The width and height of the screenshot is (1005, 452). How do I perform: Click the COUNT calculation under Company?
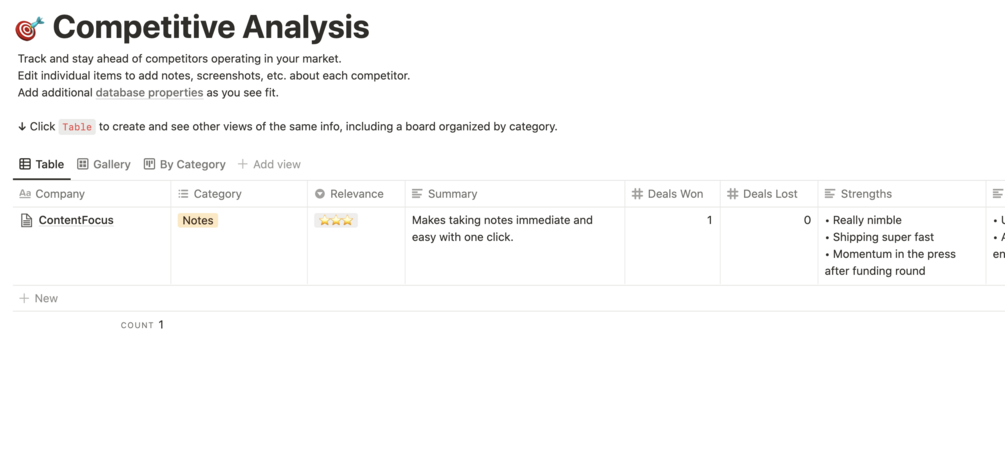point(142,325)
